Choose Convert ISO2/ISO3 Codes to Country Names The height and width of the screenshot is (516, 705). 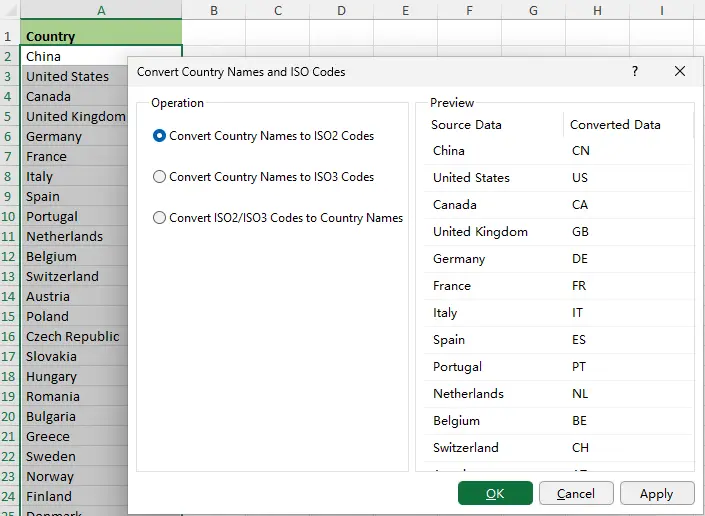coord(278,218)
